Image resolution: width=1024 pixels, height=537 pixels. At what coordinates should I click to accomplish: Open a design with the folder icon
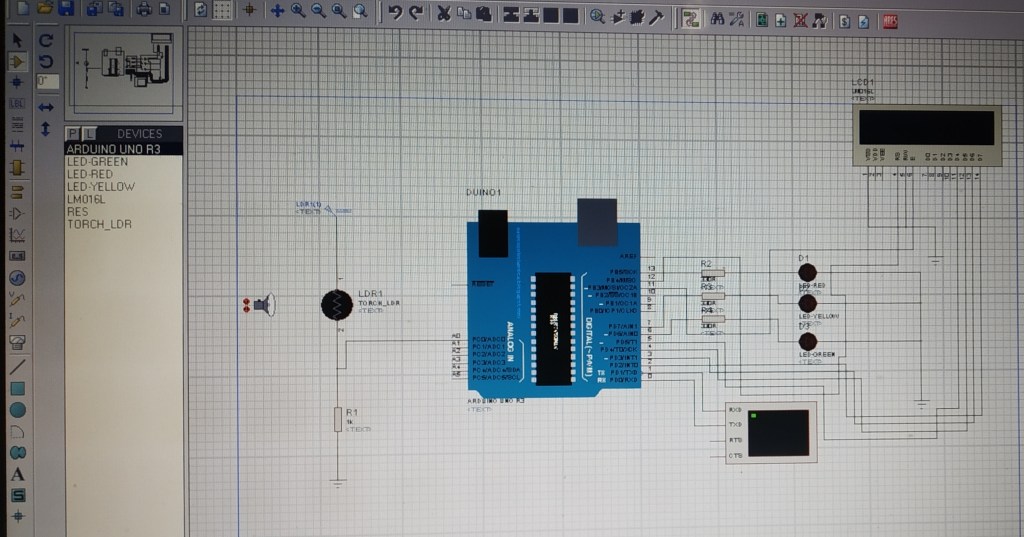pyautogui.click(x=45, y=10)
